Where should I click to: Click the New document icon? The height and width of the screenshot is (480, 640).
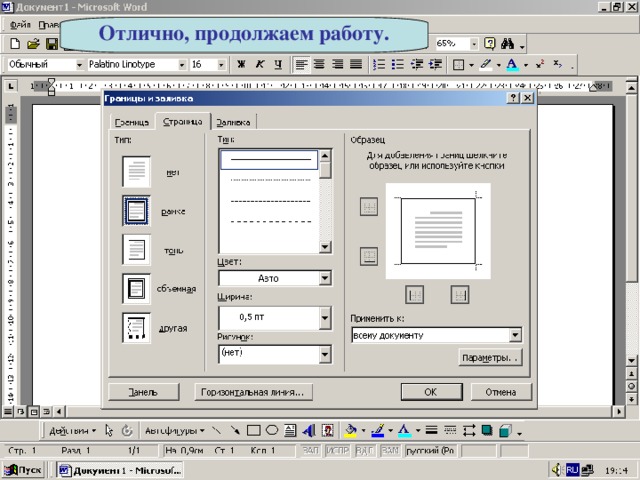coord(15,44)
